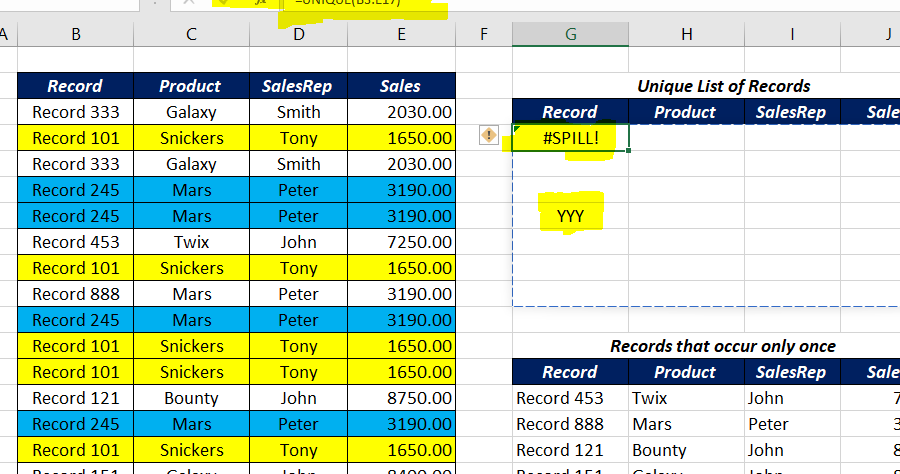The width and height of the screenshot is (900, 474).
Task: Select the cell showing #SPILL! error
Action: pyautogui.click(x=571, y=138)
